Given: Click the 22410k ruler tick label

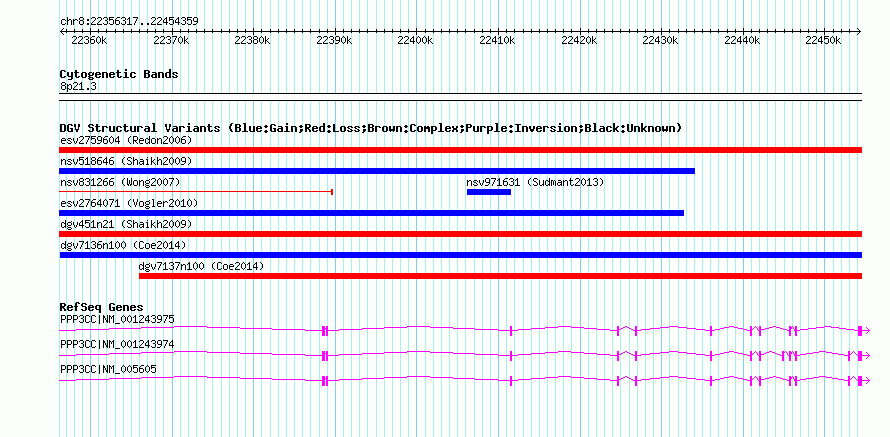Looking at the screenshot, I should pos(498,41).
